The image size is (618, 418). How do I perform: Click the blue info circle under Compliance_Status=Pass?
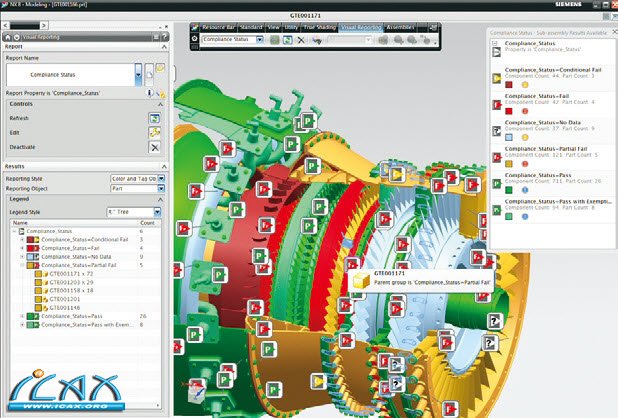point(525,190)
